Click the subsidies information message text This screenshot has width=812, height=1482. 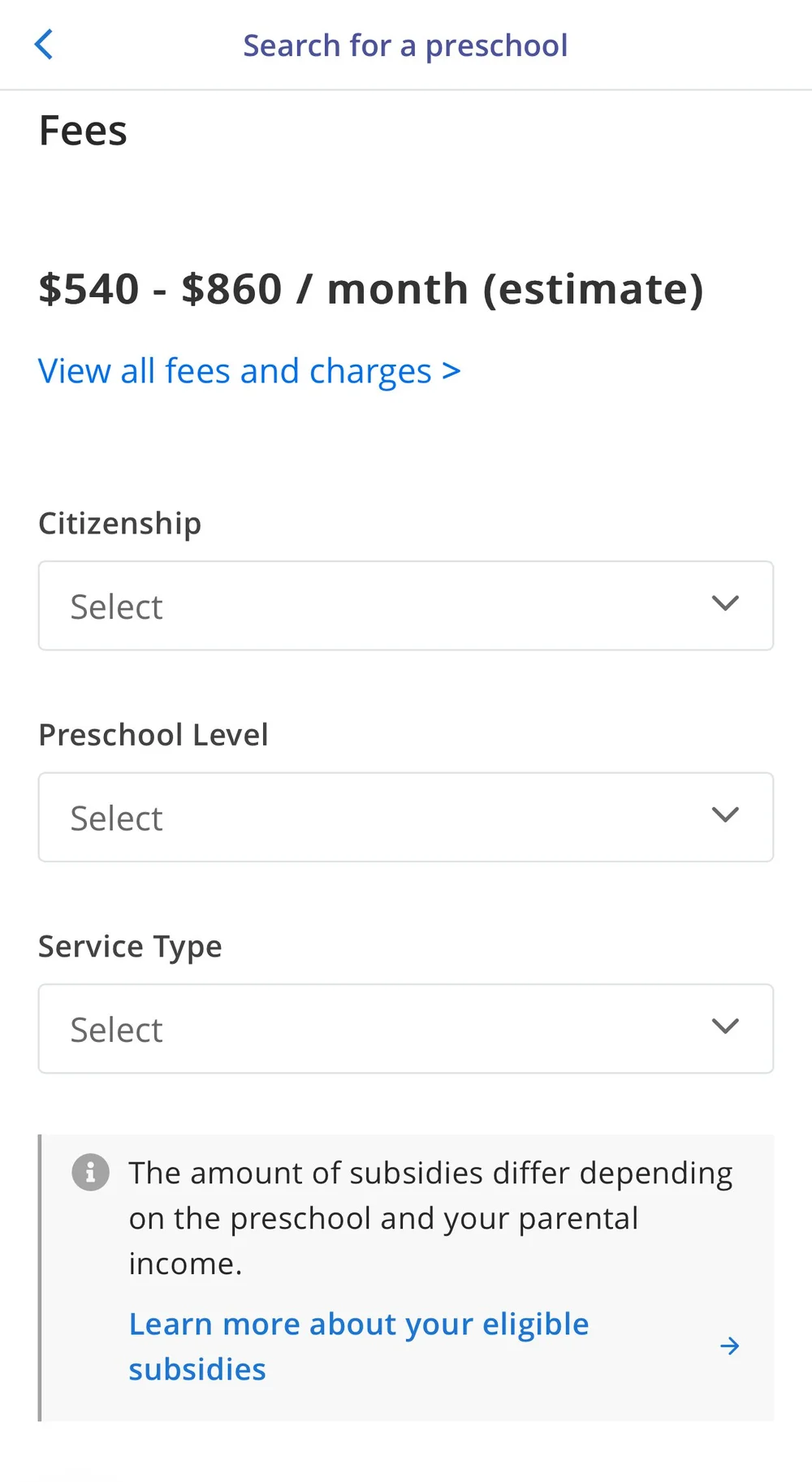(430, 1218)
